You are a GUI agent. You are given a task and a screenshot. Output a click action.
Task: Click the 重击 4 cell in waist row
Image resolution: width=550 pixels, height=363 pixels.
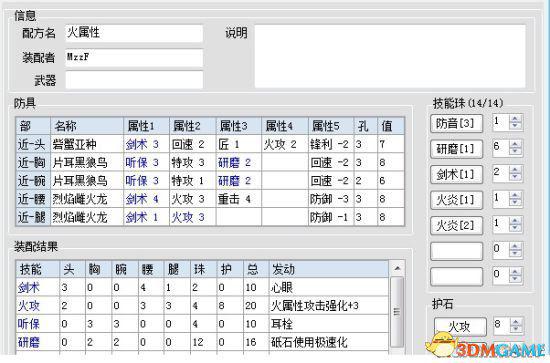pos(239,199)
